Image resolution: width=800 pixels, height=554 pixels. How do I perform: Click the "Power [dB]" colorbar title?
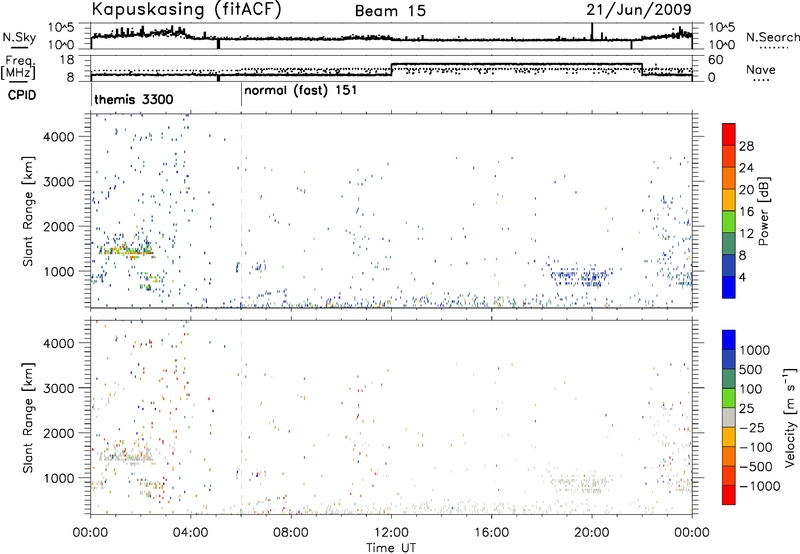[764, 211]
